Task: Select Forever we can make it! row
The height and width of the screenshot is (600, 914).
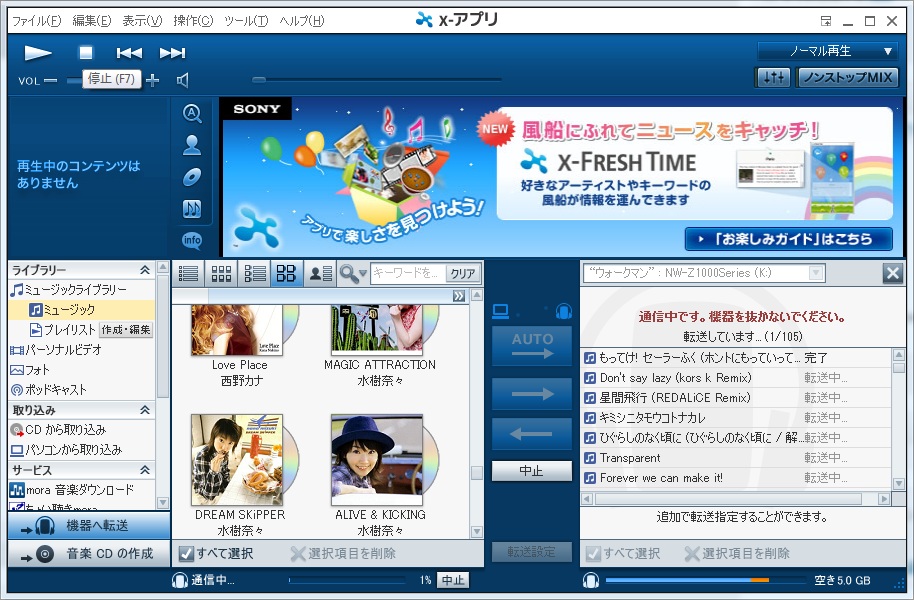Action: (736, 478)
